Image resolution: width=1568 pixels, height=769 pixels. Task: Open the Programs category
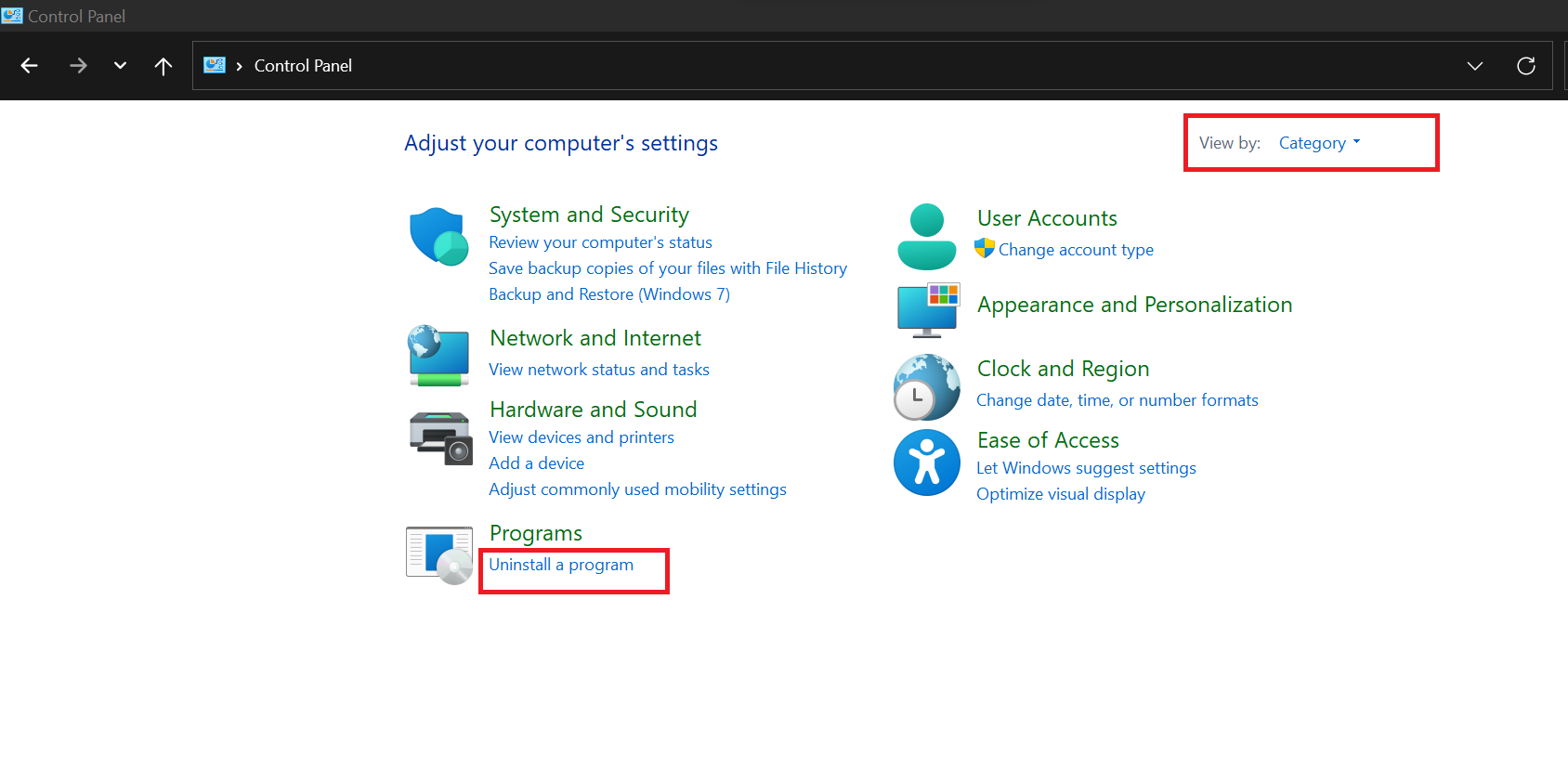pos(536,533)
